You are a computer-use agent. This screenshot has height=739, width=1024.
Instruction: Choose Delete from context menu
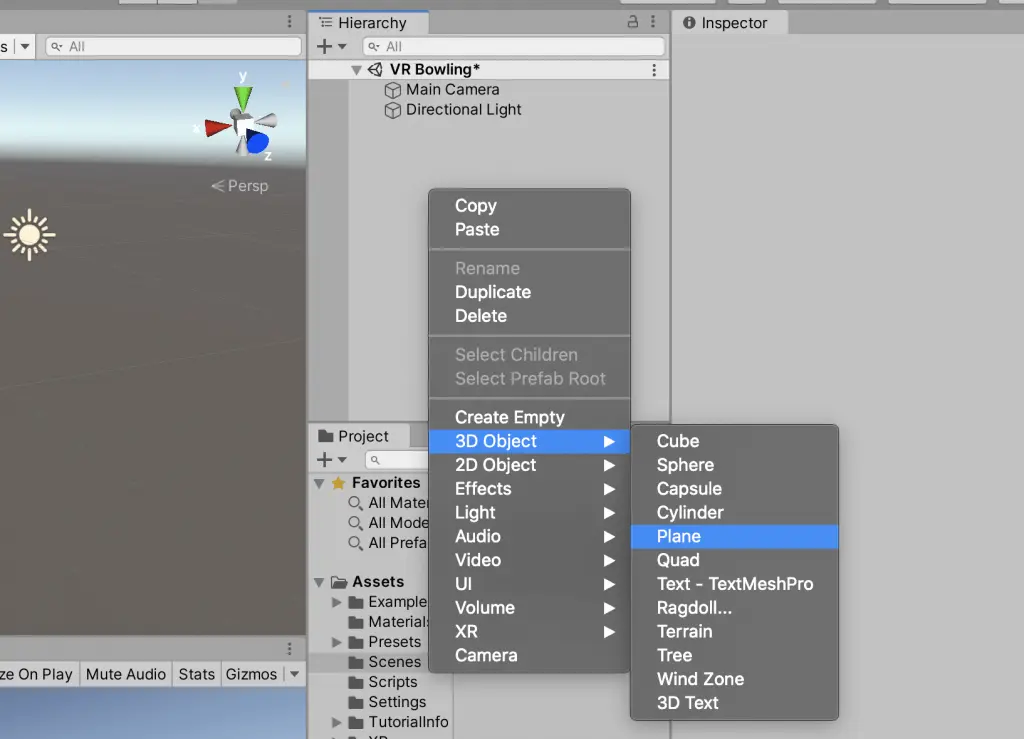[529, 316]
